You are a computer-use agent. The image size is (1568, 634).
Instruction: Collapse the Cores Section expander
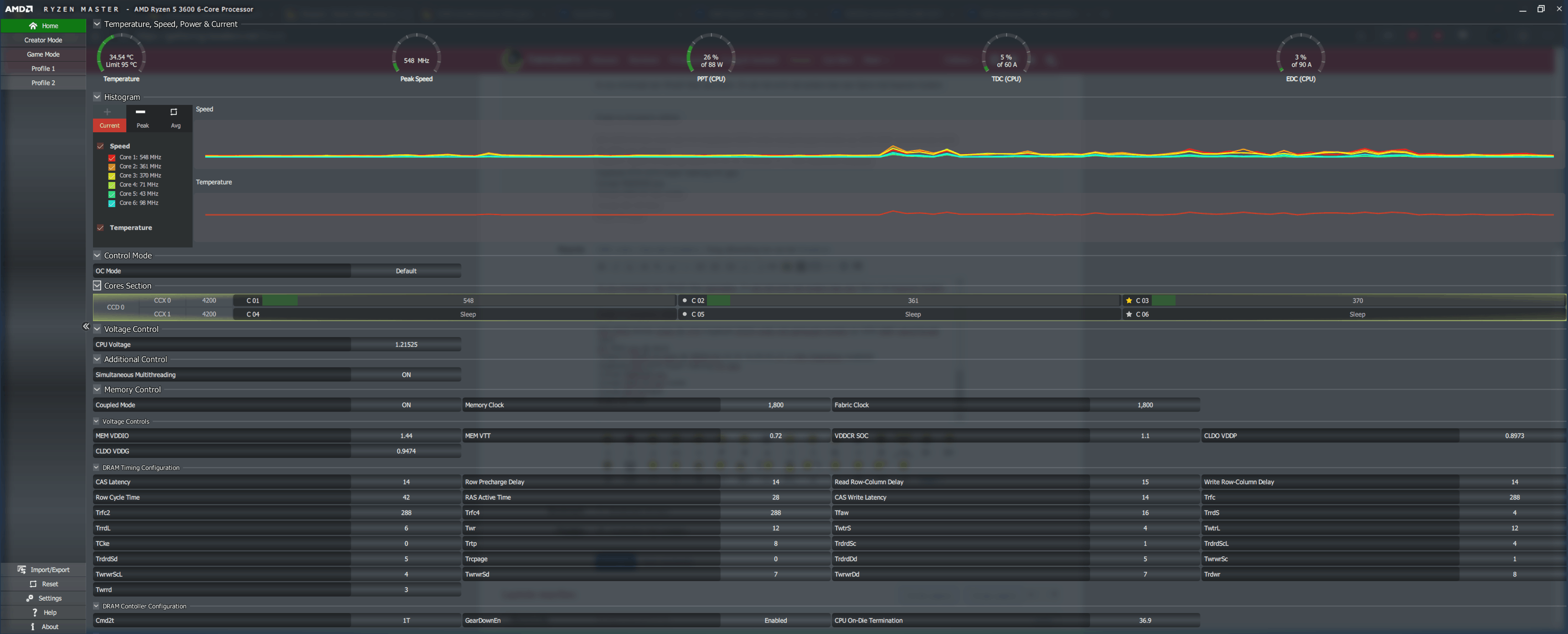coord(97,286)
